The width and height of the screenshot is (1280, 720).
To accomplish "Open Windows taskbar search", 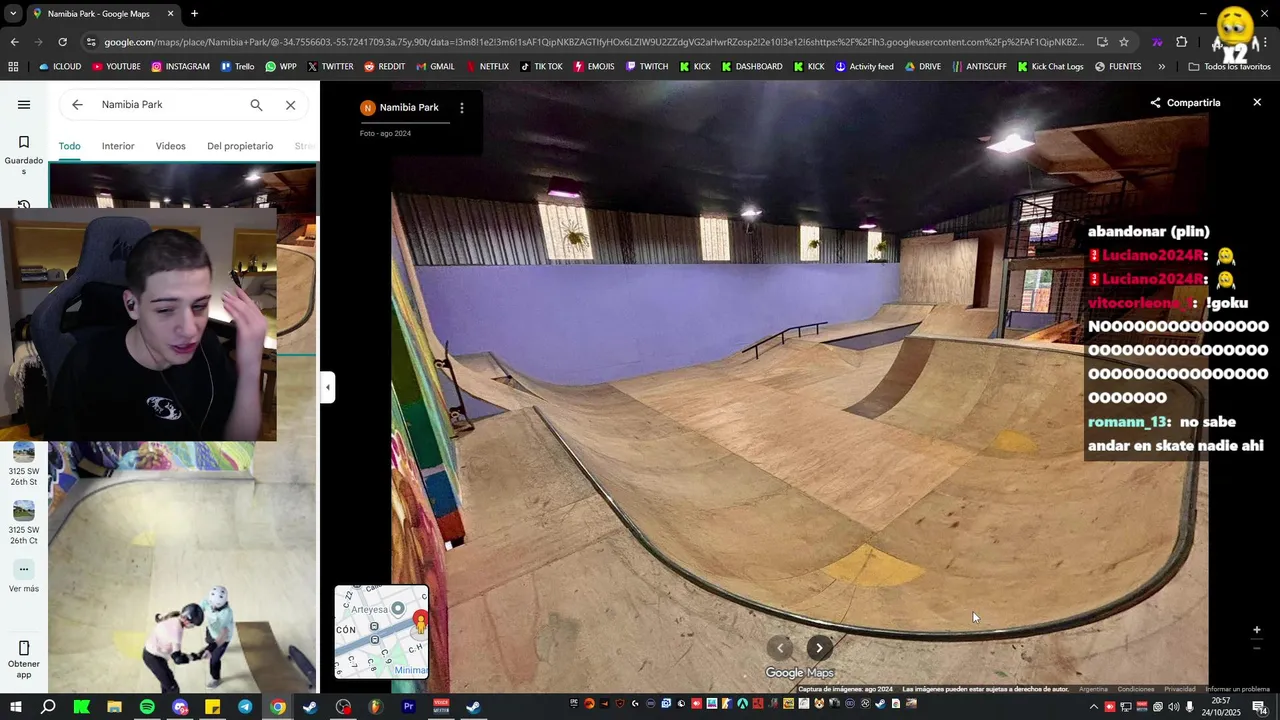I will tap(48, 707).
